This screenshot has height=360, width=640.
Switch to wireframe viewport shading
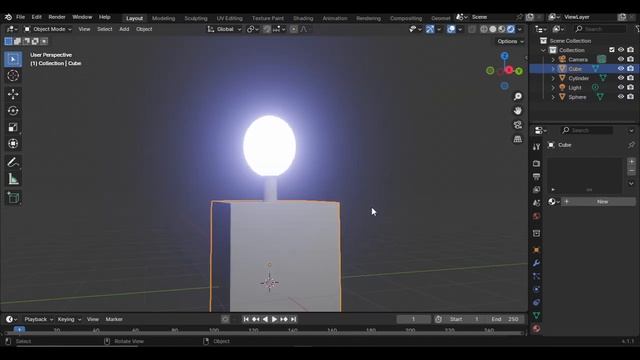(x=484, y=29)
